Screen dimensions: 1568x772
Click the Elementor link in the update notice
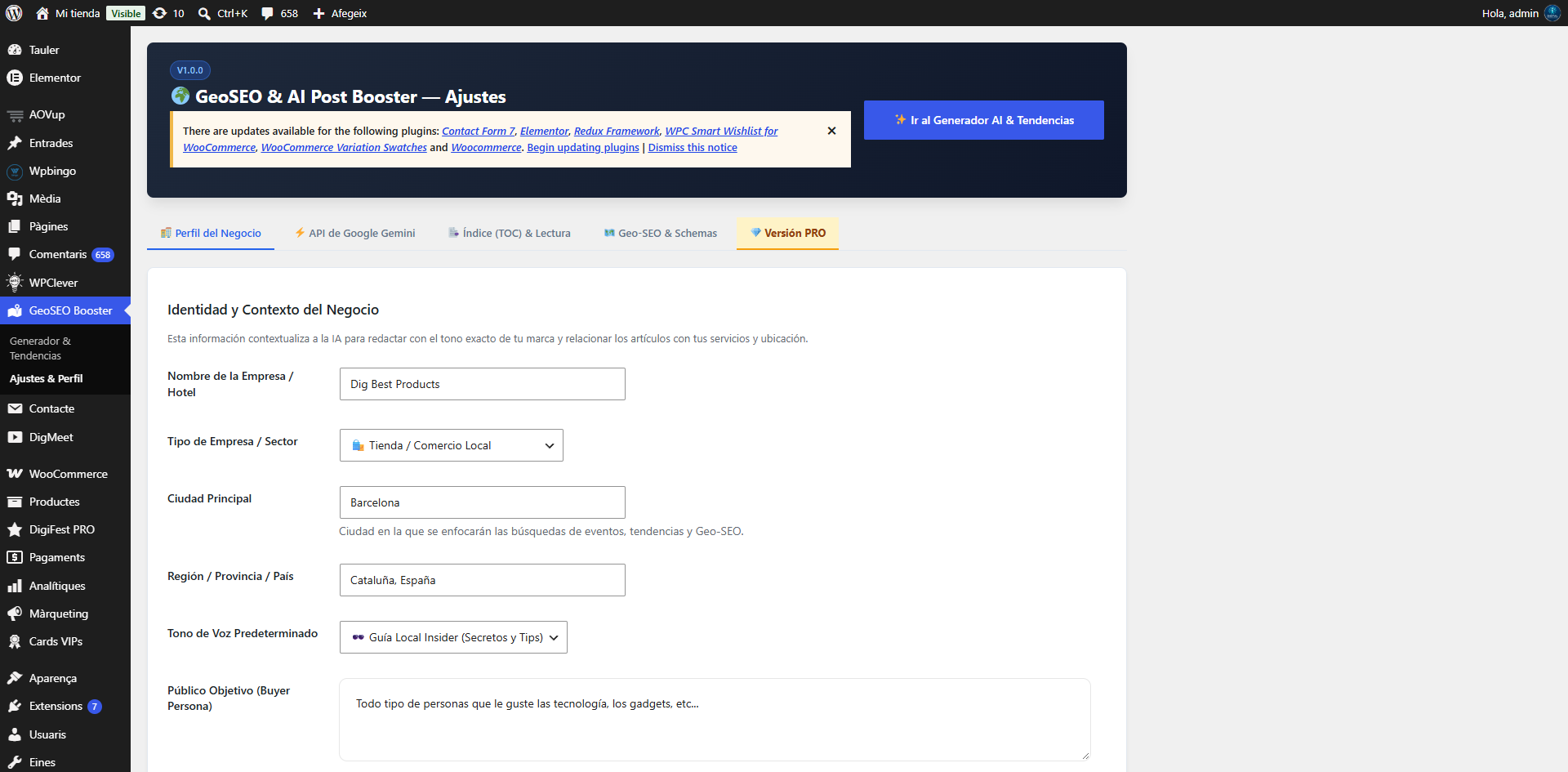544,131
